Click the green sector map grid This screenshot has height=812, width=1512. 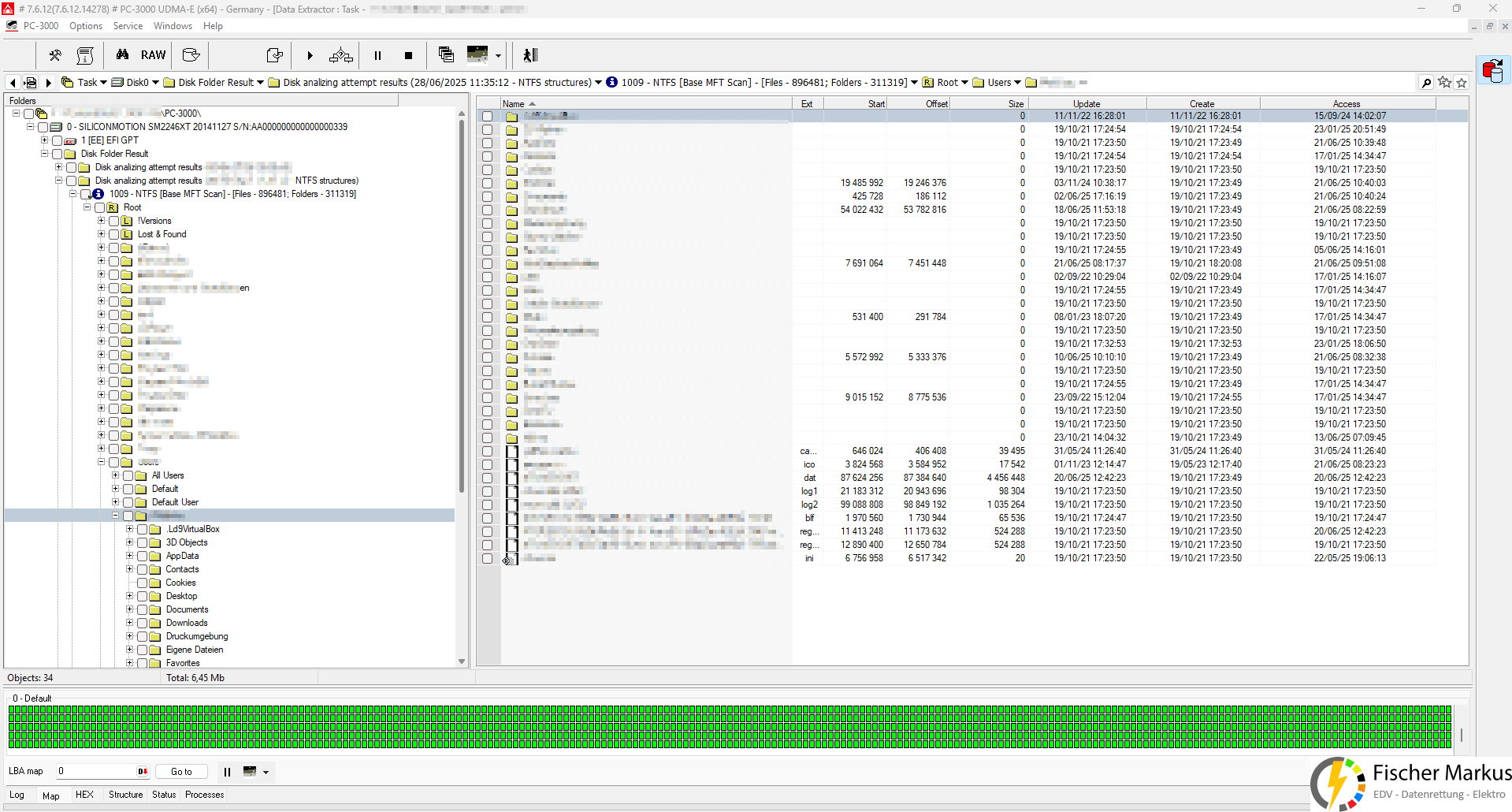coord(730,726)
